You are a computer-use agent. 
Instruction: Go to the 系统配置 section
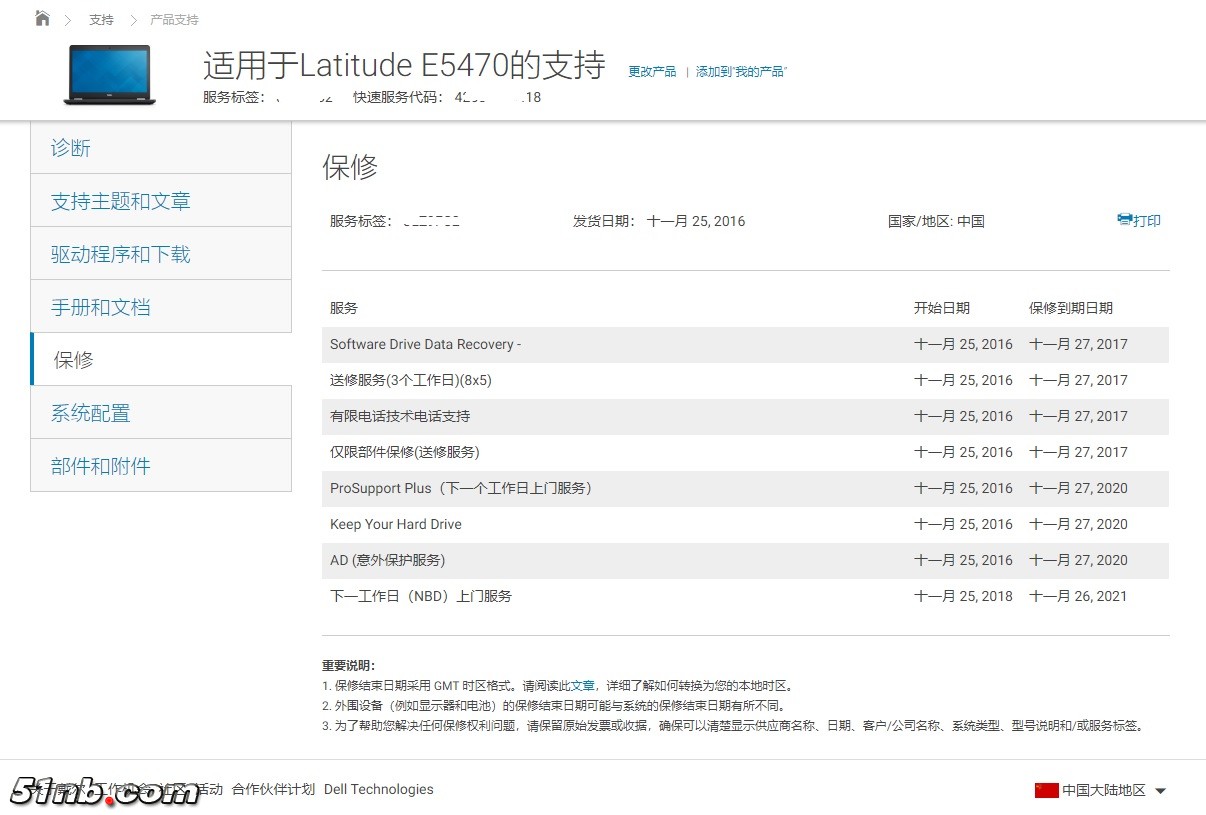pyautogui.click(x=90, y=413)
